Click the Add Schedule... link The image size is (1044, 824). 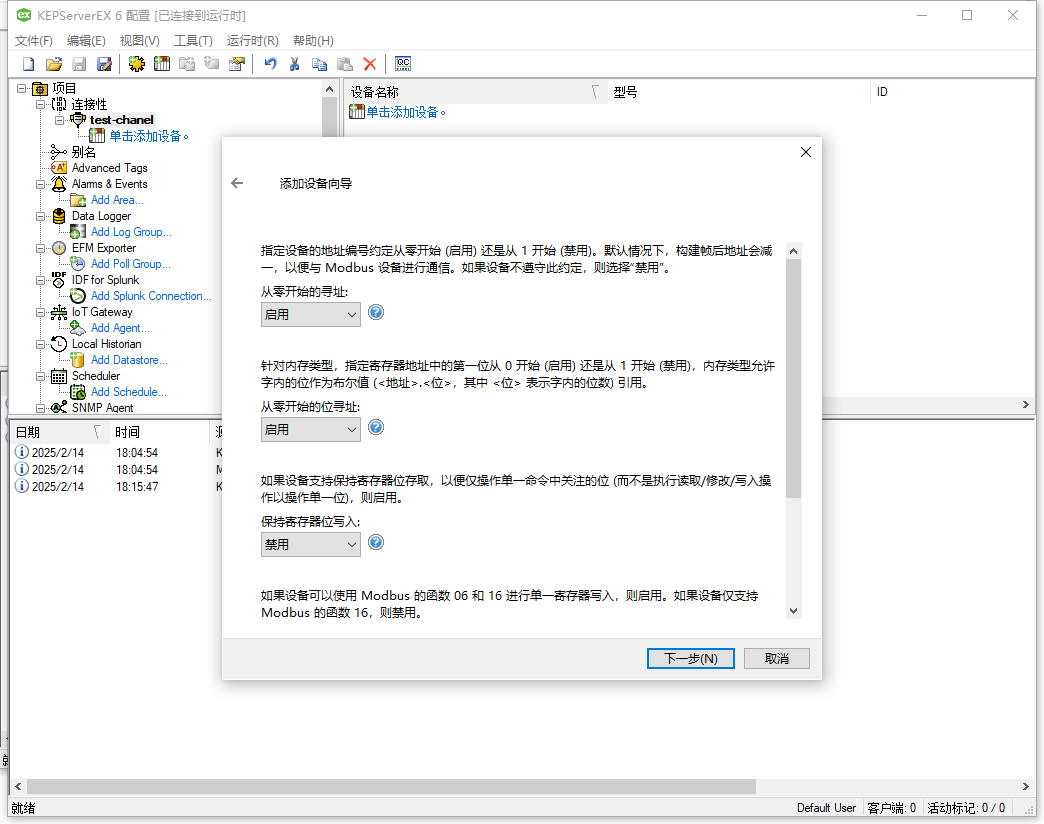point(129,391)
